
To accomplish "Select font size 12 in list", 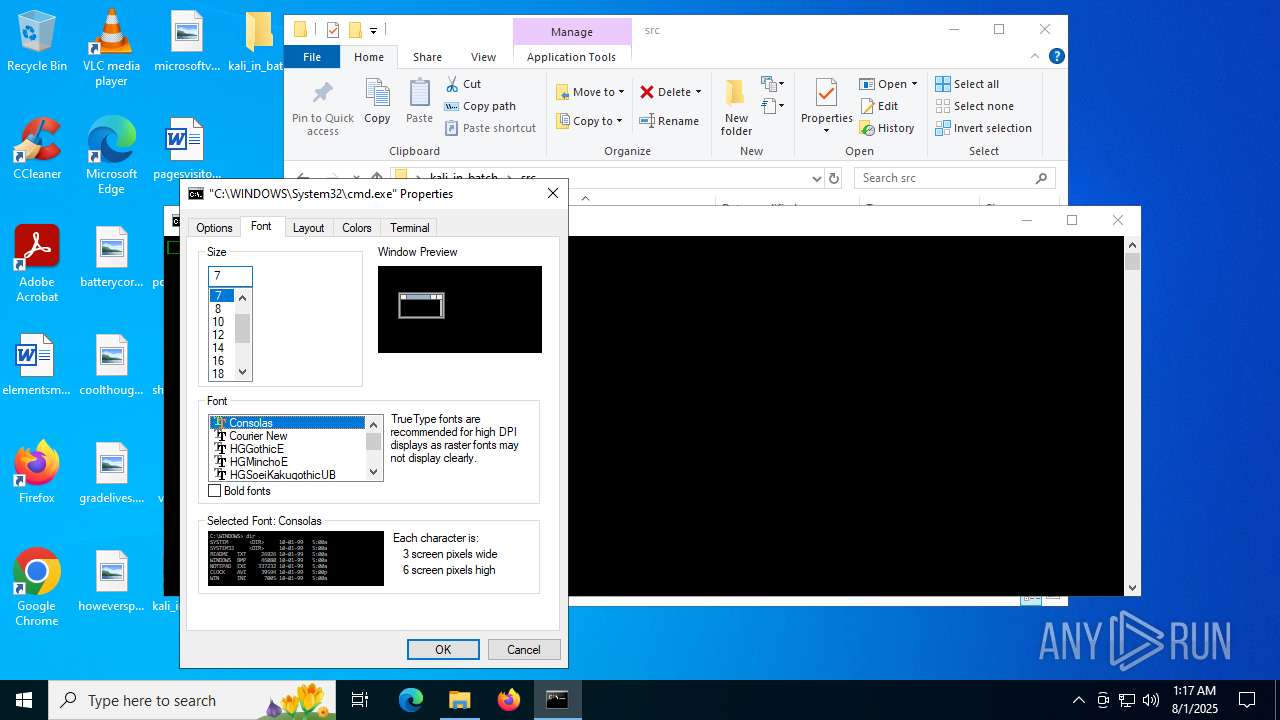I will (218, 335).
